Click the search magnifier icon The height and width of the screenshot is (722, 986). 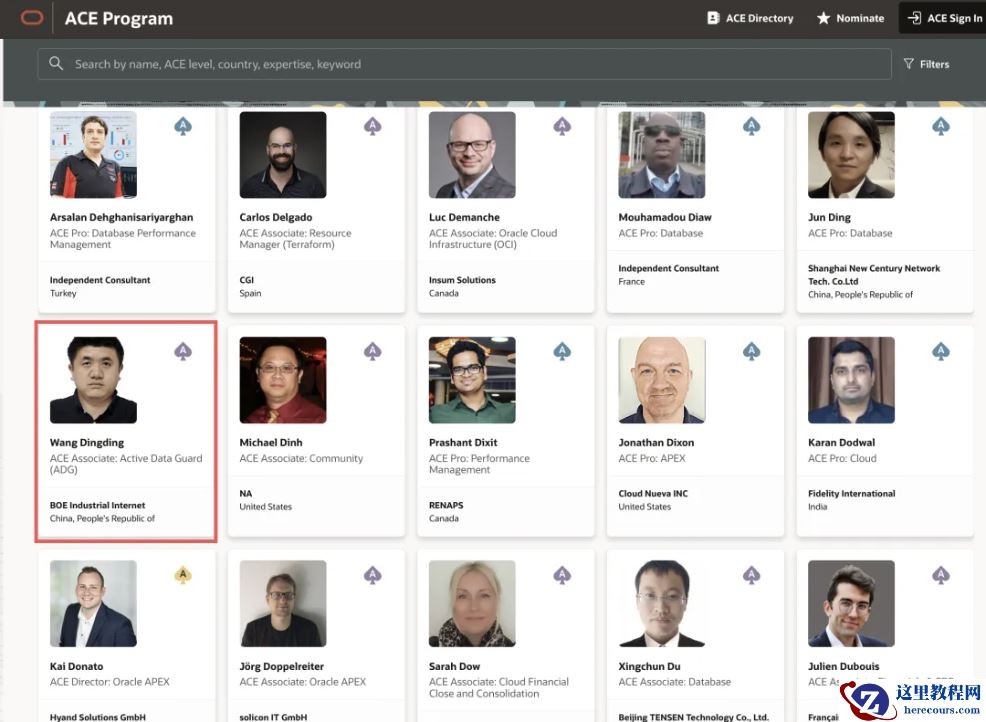coord(56,64)
